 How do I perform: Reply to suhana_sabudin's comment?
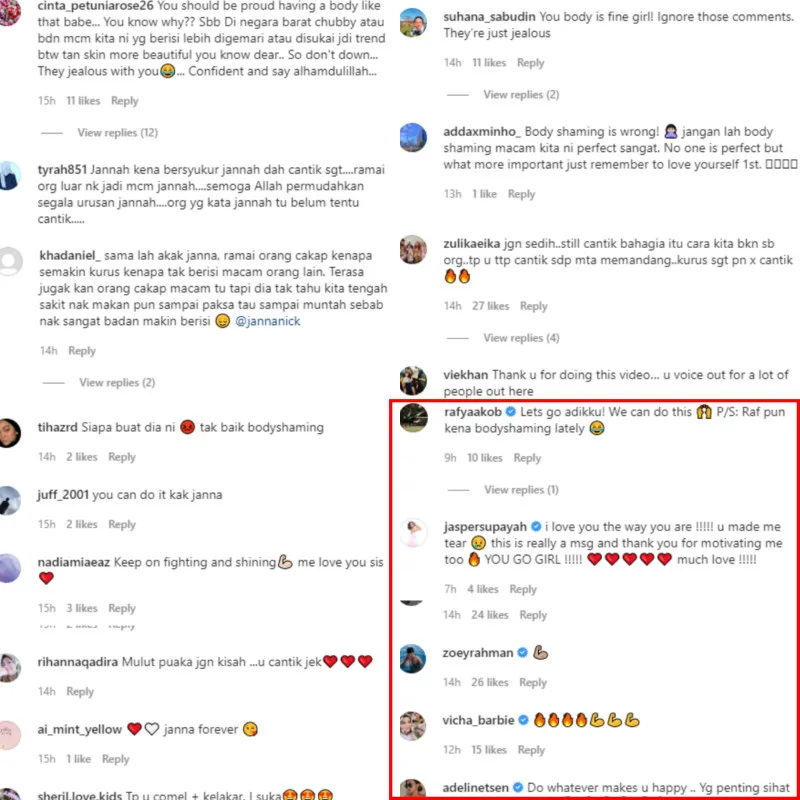530,63
